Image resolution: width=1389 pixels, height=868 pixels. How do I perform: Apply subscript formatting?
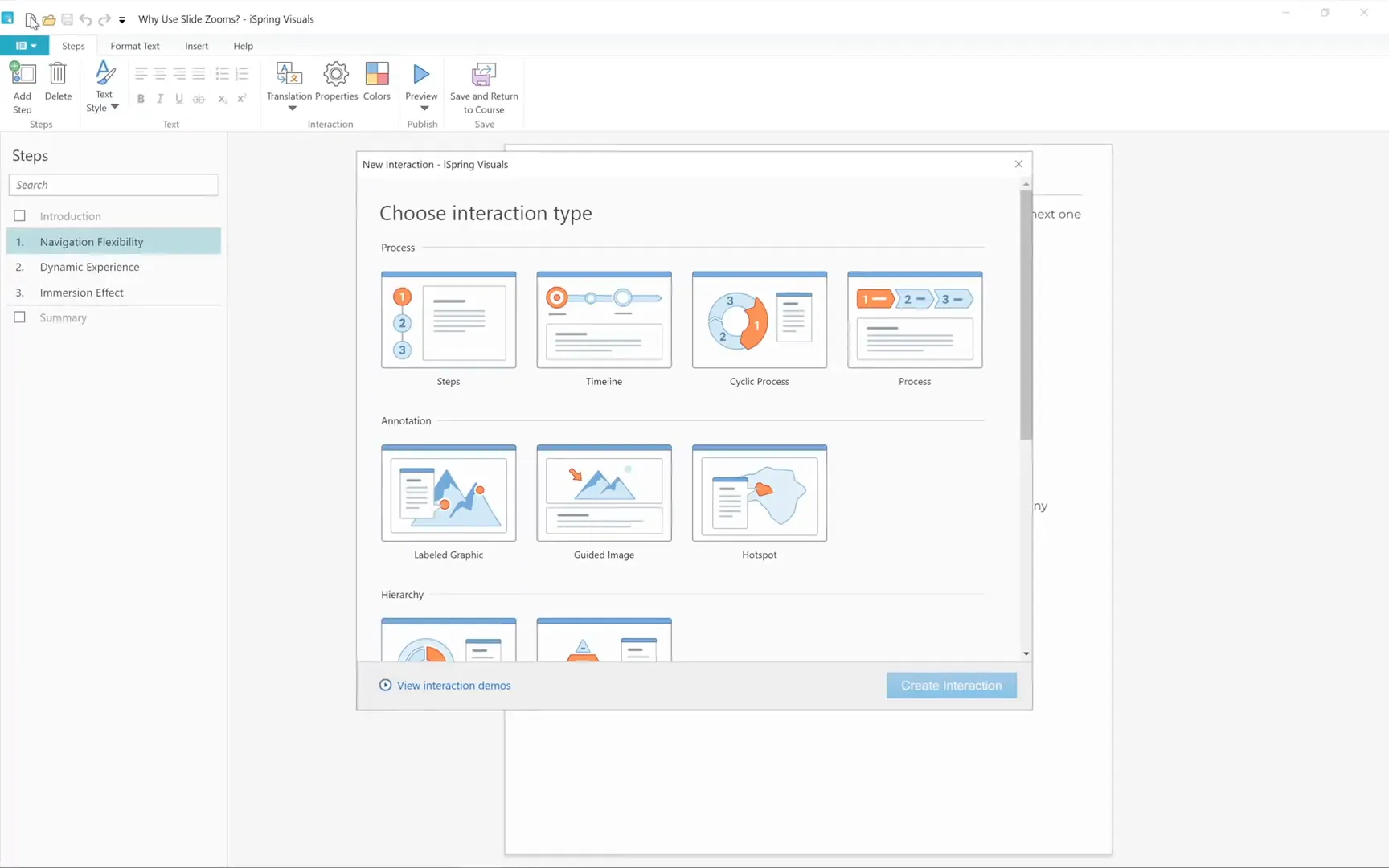click(223, 99)
